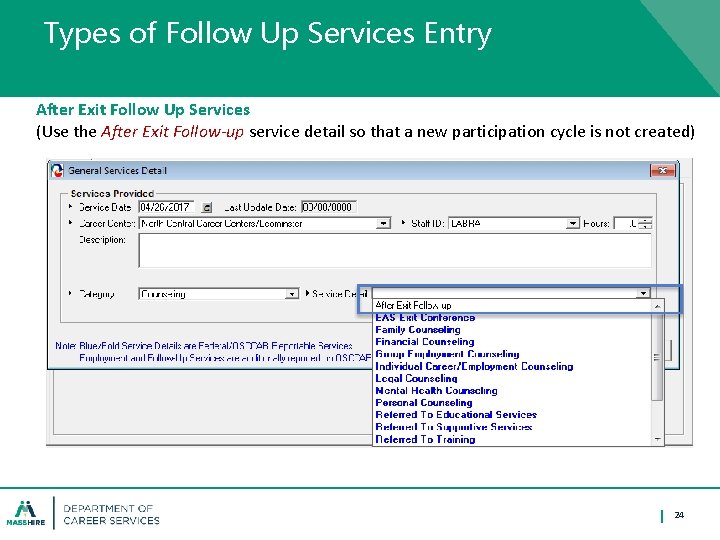Viewport: 720px width, 540px height.
Task: Close the General Services Detail dialog
Action: 663,170
